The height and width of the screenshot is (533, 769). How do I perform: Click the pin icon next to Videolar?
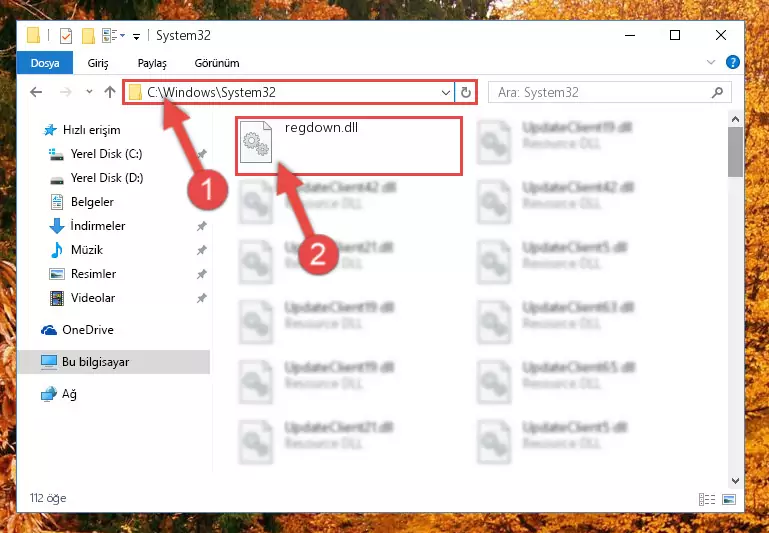point(202,298)
